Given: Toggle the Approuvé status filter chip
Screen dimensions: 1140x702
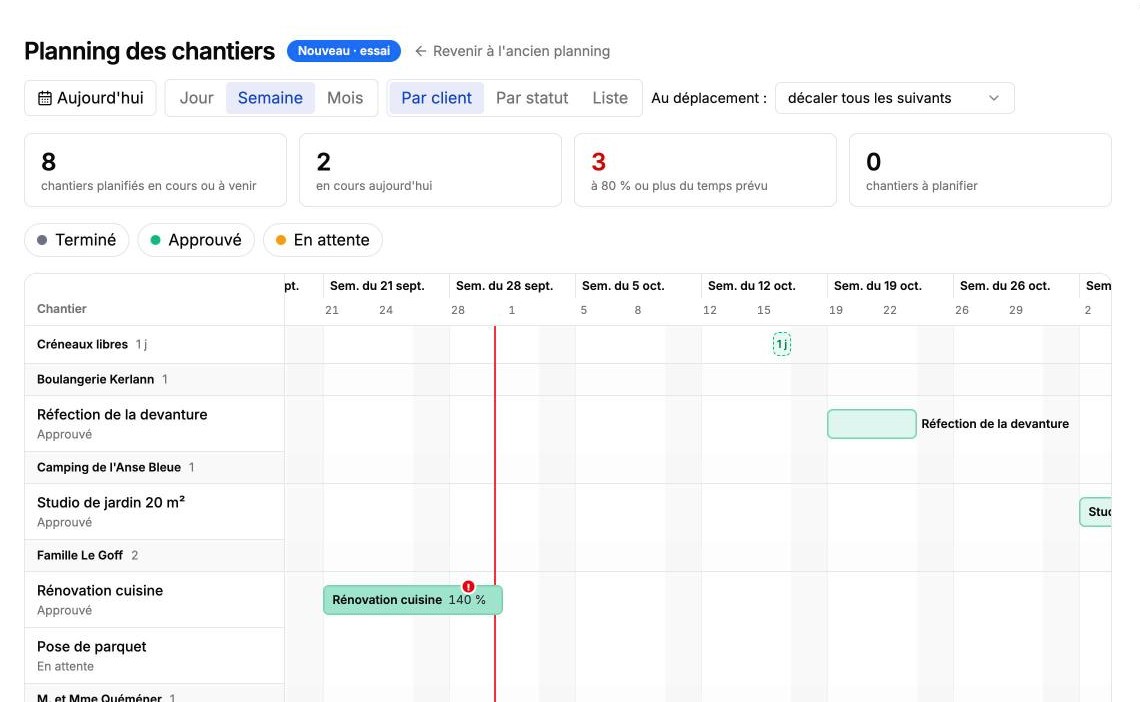Looking at the screenshot, I should (x=196, y=240).
